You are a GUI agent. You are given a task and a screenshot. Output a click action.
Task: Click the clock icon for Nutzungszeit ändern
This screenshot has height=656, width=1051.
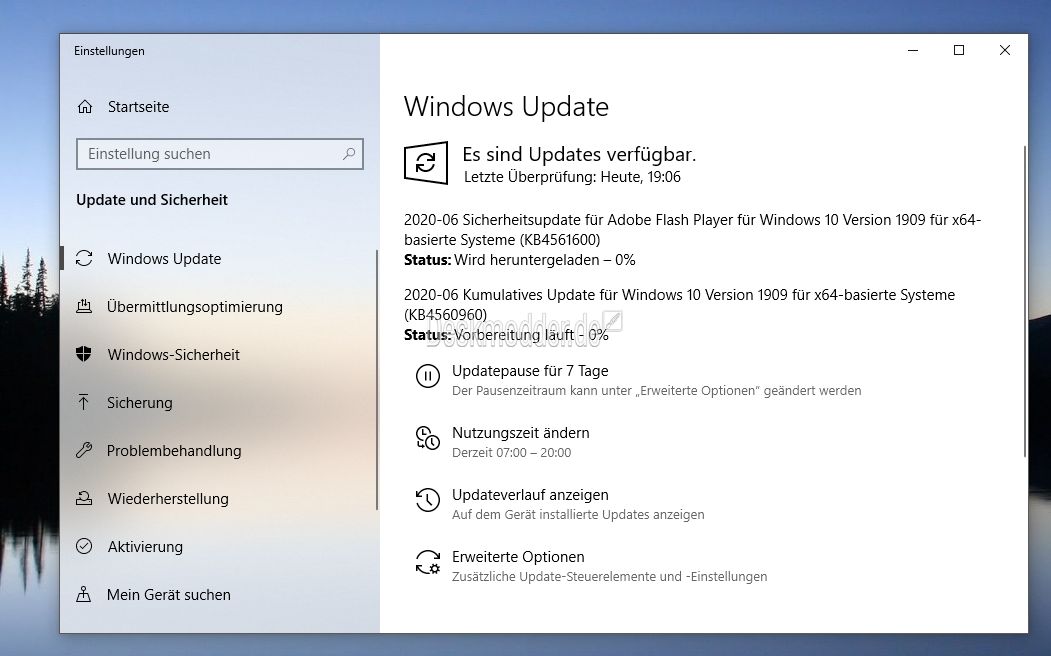pos(428,438)
